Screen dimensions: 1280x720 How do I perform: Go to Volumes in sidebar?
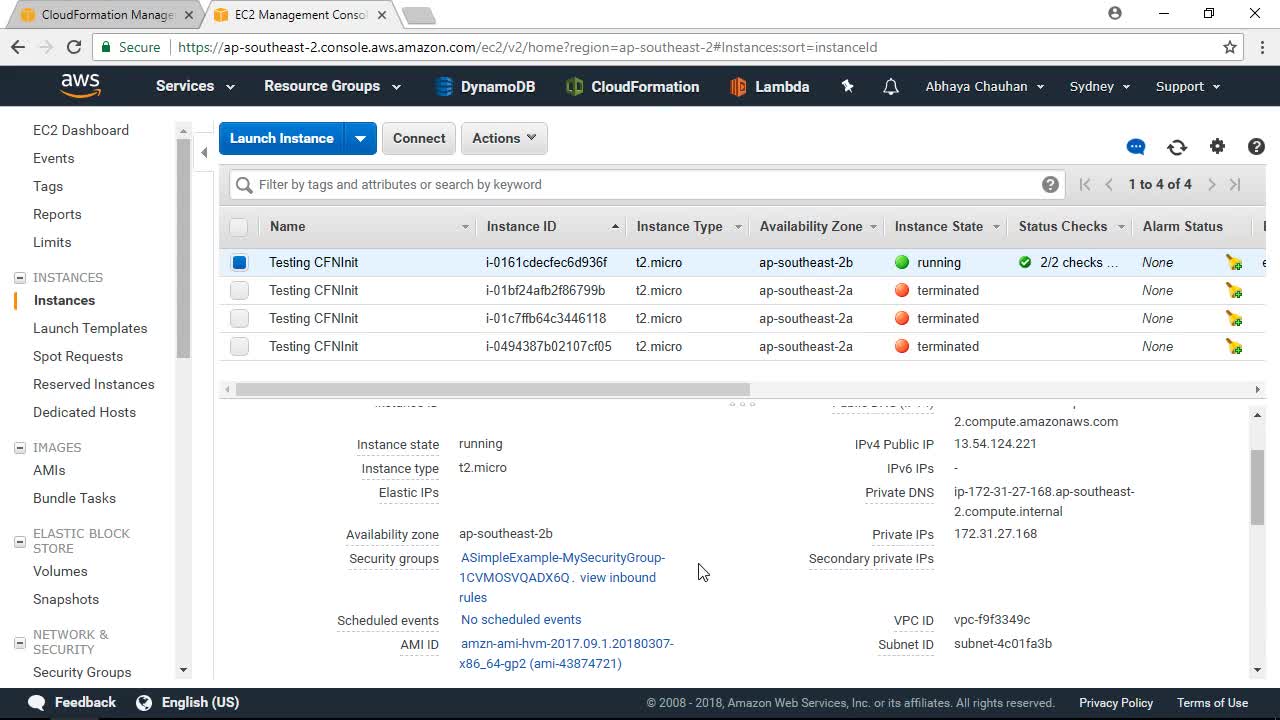[60, 571]
